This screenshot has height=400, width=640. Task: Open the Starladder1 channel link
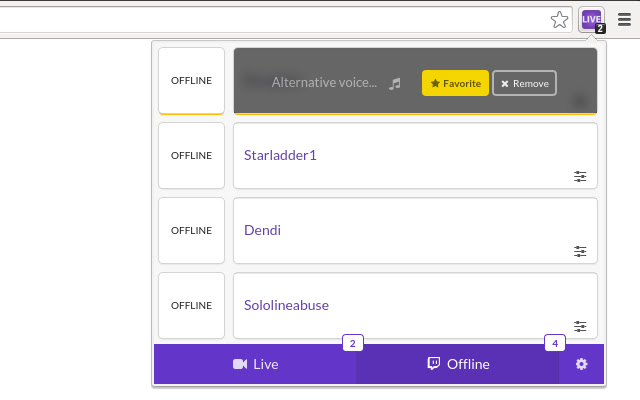(x=280, y=155)
